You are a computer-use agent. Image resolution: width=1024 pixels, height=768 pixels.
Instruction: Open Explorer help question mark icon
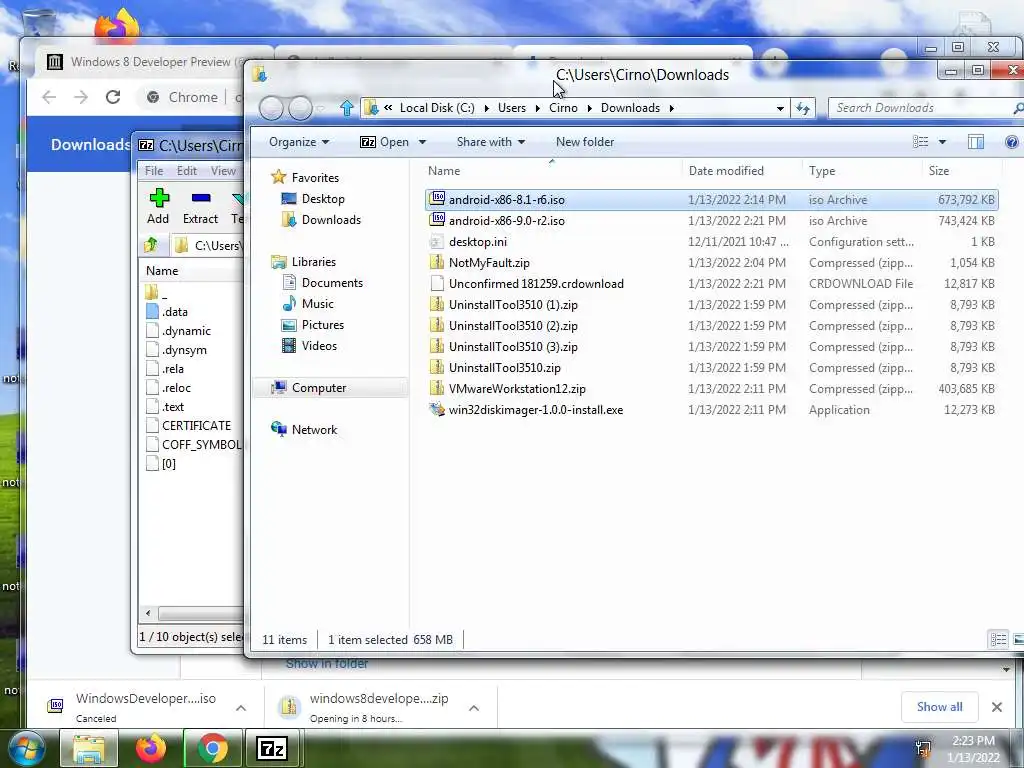1012,142
